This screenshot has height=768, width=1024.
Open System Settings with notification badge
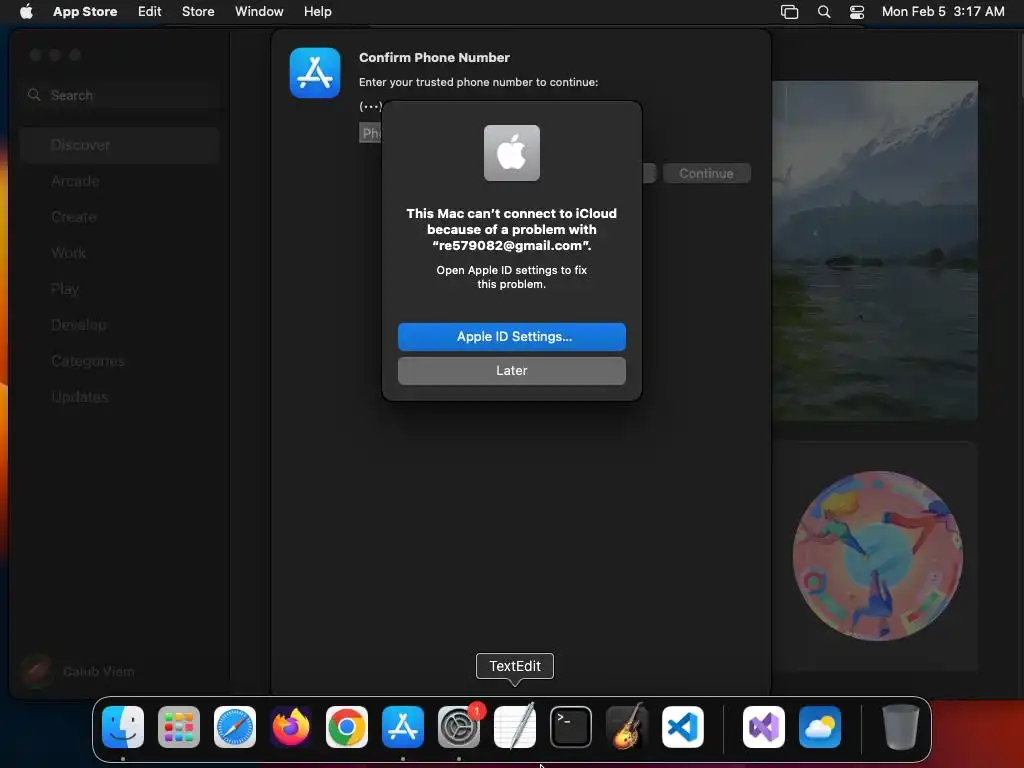[459, 727]
